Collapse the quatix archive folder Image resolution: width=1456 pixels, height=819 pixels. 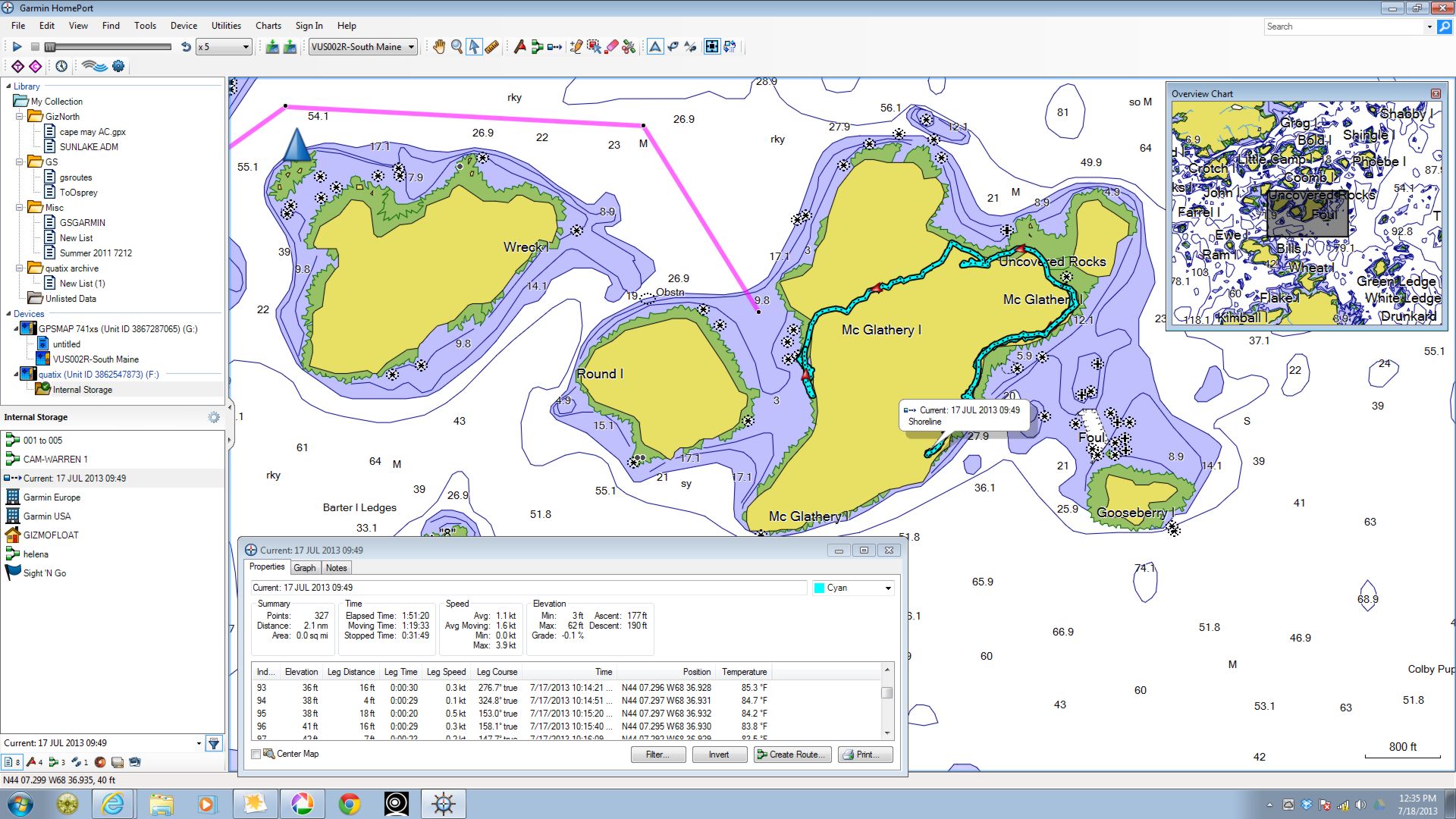tap(20, 268)
